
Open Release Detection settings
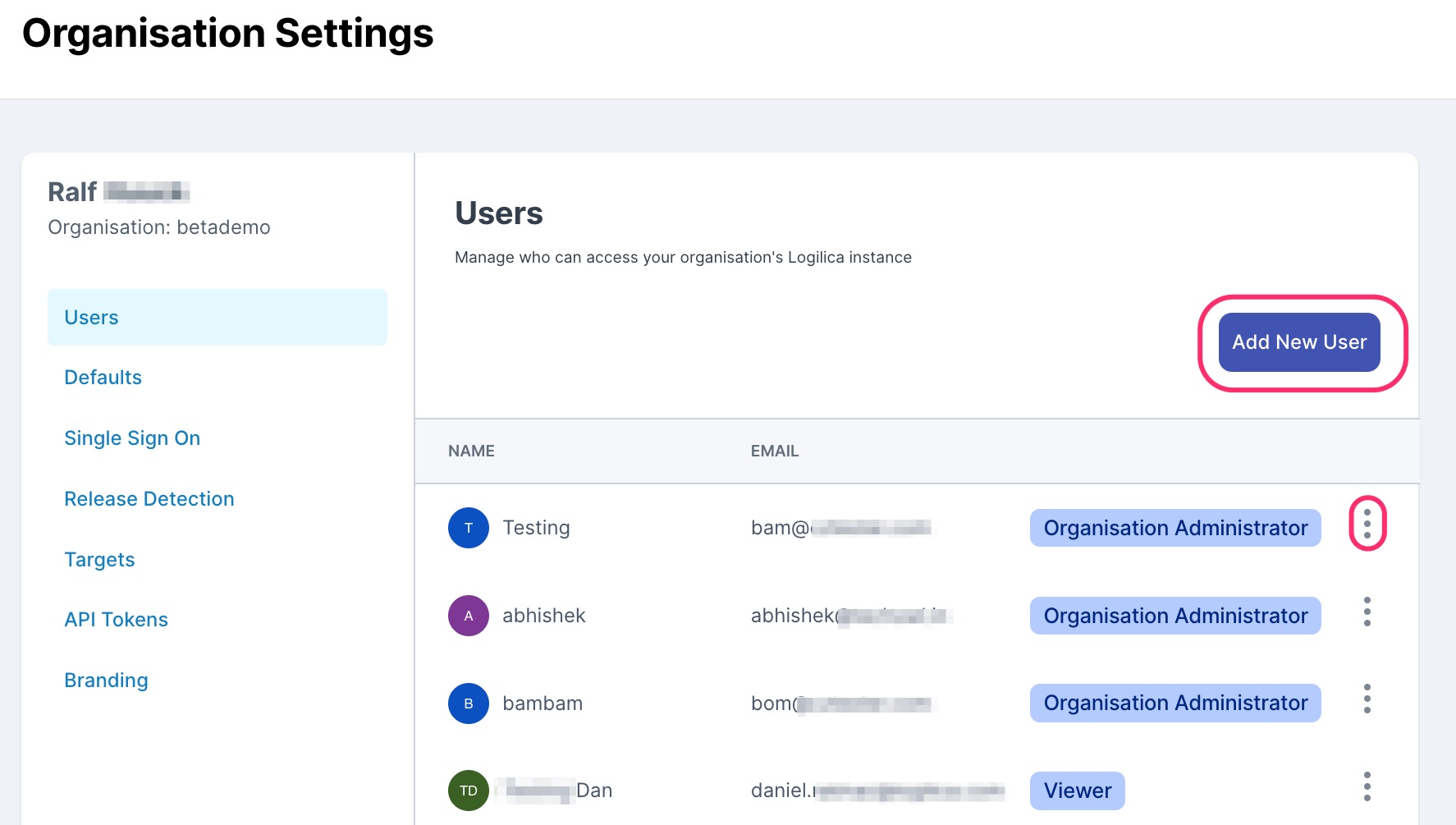point(149,499)
